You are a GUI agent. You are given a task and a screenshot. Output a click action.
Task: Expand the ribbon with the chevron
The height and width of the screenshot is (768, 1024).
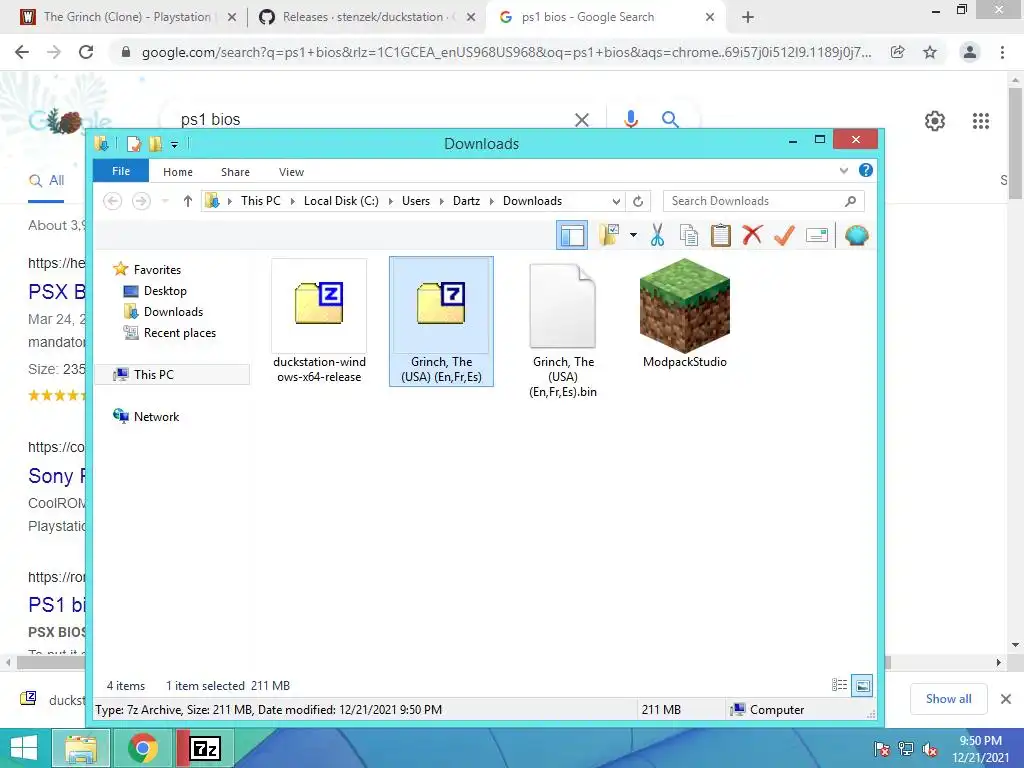point(844,170)
